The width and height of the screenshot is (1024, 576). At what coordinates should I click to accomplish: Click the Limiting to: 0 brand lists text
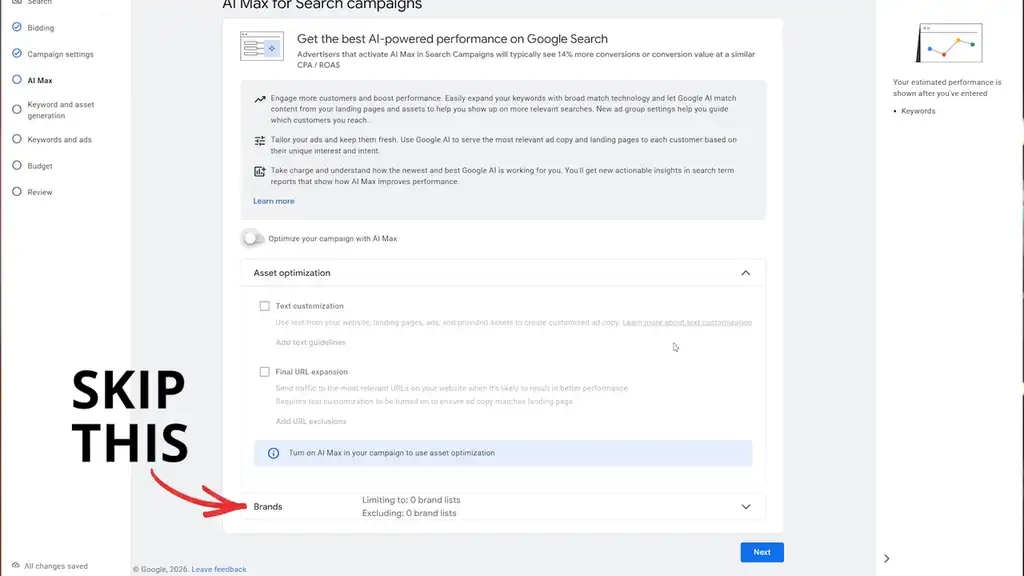point(411,500)
